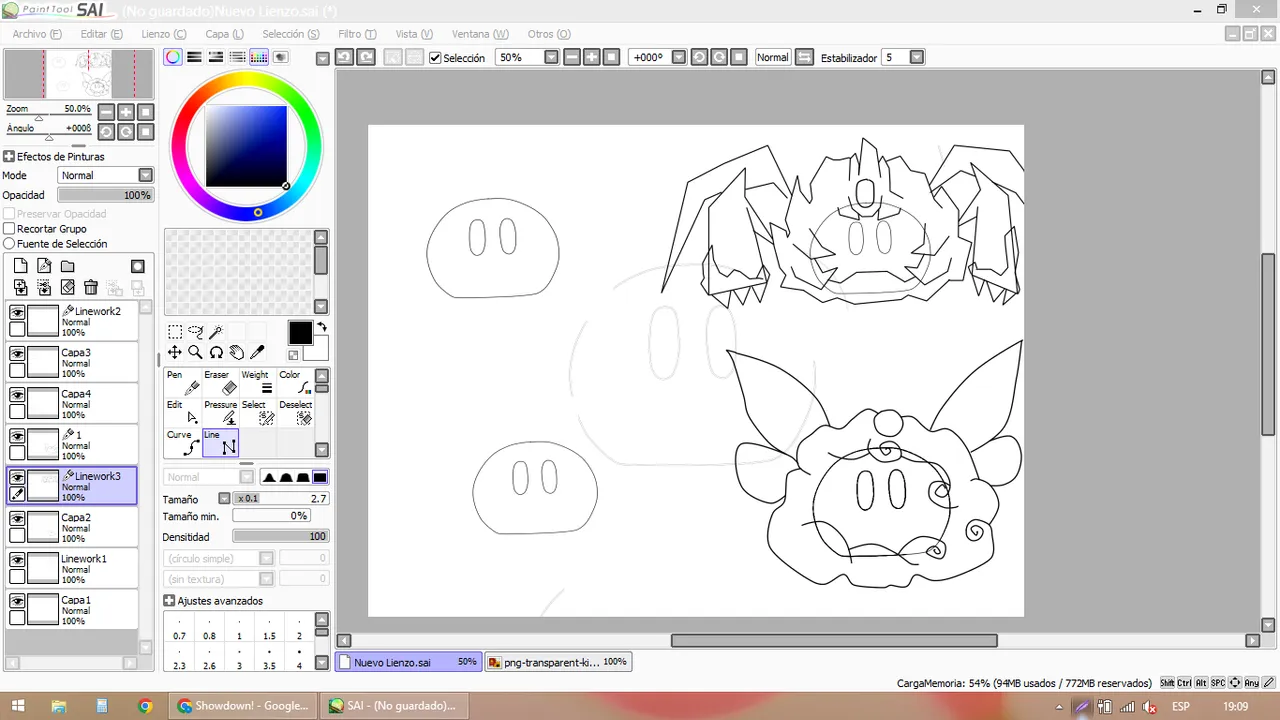Adjust the Densitidad slider bar
Viewport: 1280px width, 720px height.
tap(280, 537)
